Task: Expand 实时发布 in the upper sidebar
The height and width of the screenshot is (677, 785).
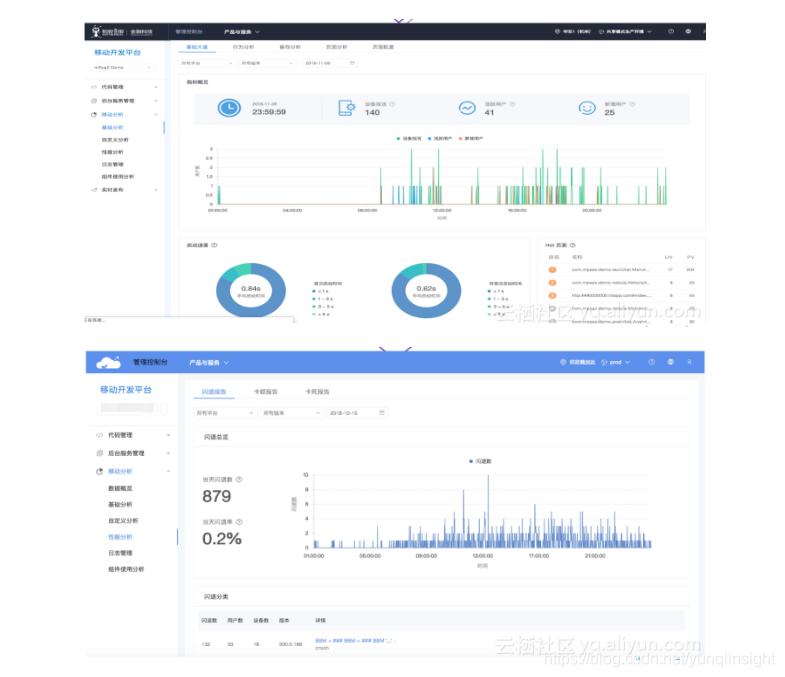Action: [124, 190]
